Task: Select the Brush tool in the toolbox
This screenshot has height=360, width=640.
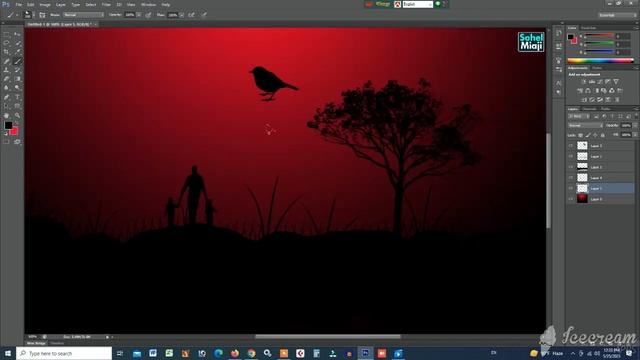Action: [17, 61]
